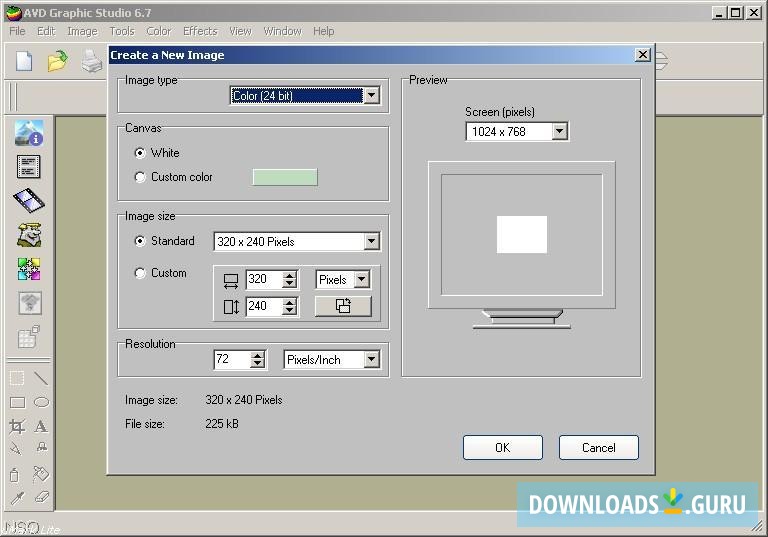Click the grayed stamp picture sidebar icon

[x=29, y=303]
